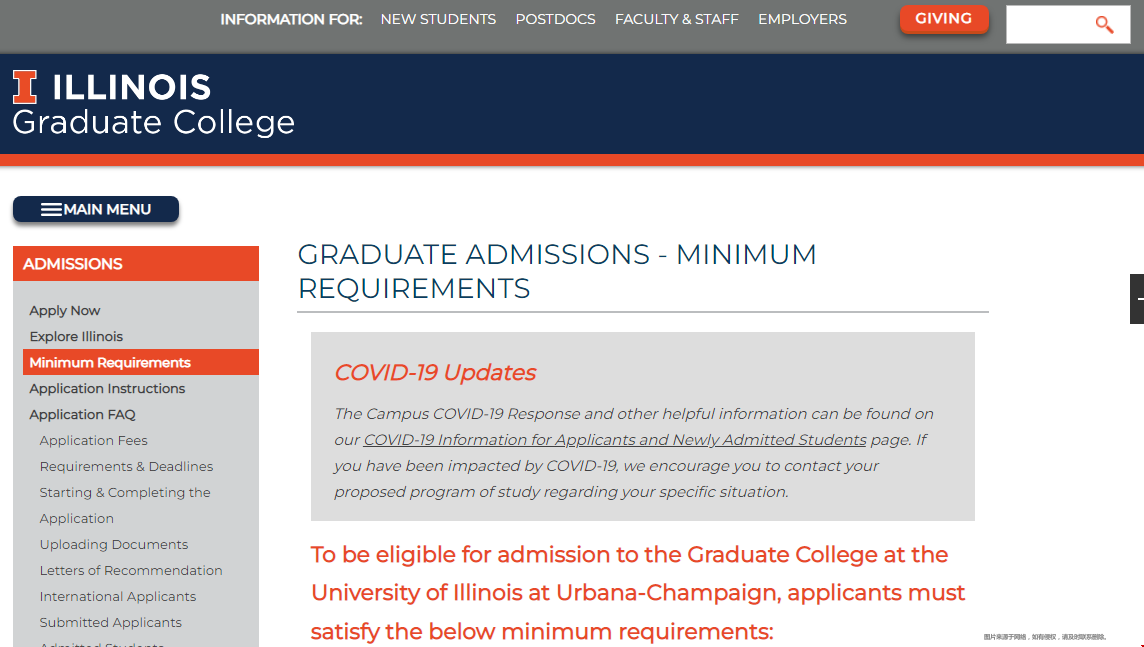Open the Main Menu hamburger button
Screen dimensions: 1144x647
click(x=96, y=210)
